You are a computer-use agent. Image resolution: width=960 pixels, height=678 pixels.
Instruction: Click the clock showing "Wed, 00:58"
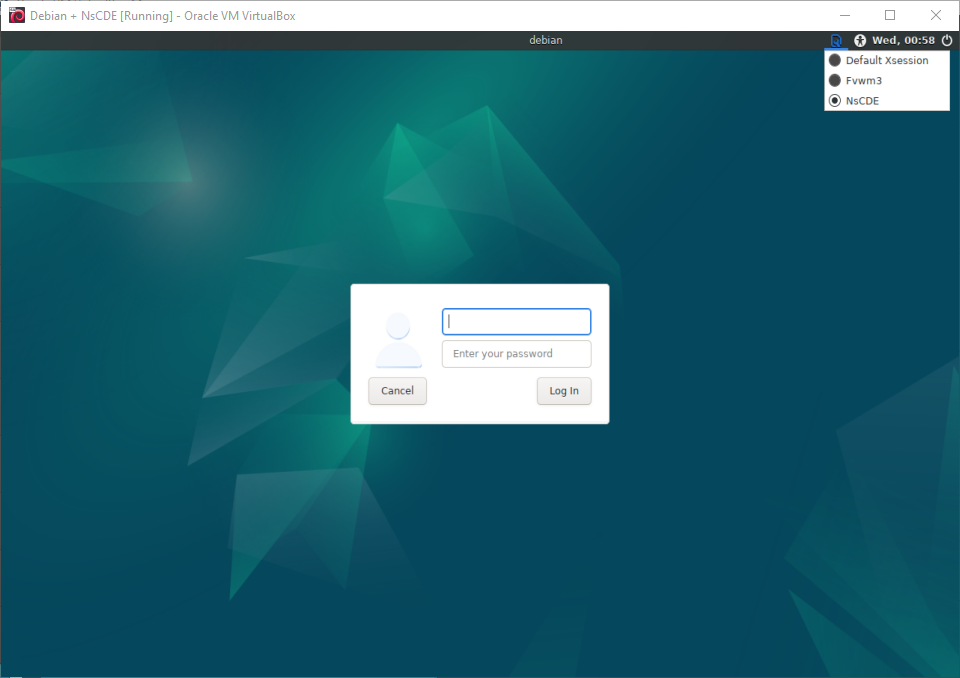tap(902, 40)
